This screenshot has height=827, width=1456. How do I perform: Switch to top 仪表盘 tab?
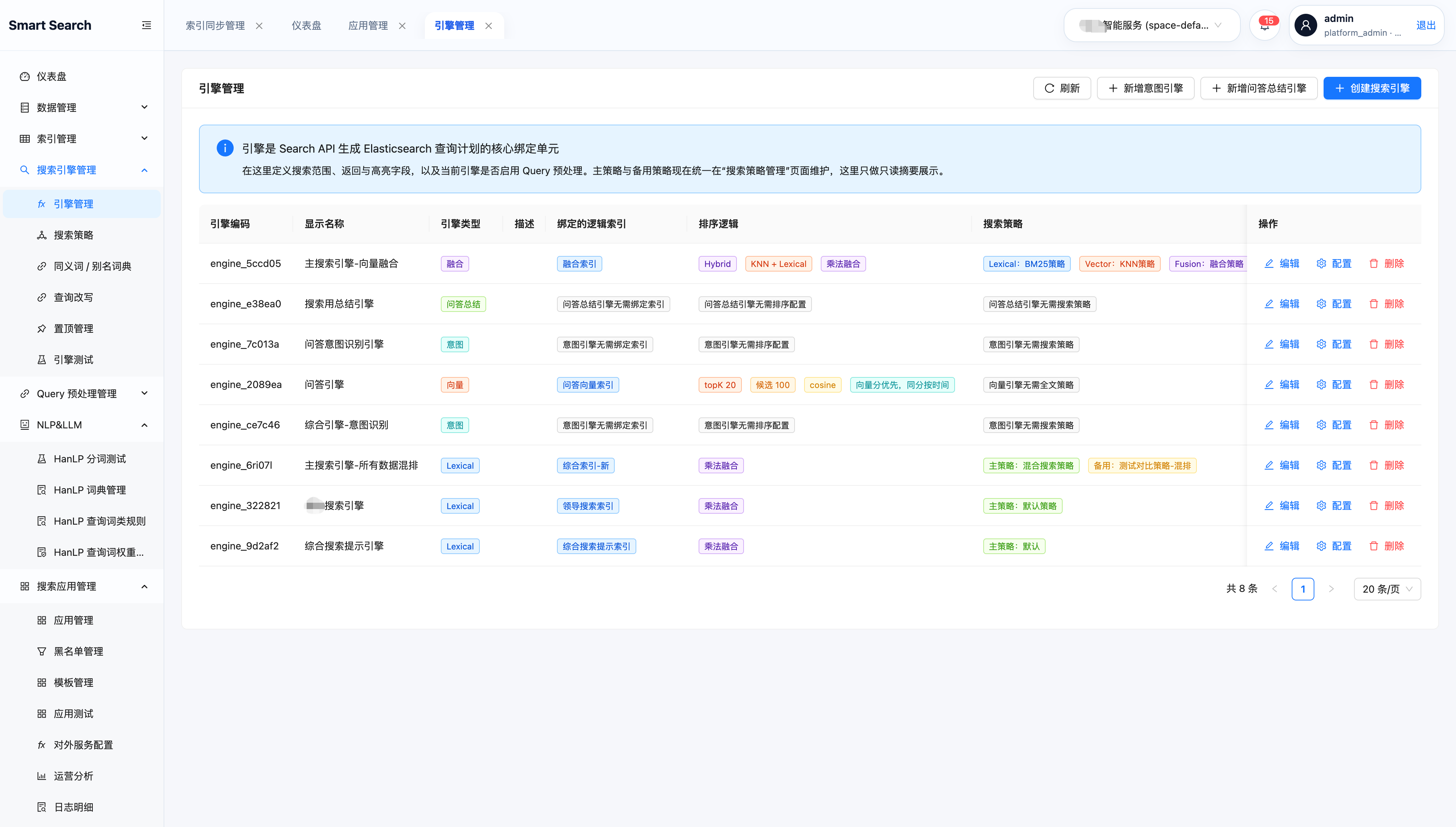point(306,25)
